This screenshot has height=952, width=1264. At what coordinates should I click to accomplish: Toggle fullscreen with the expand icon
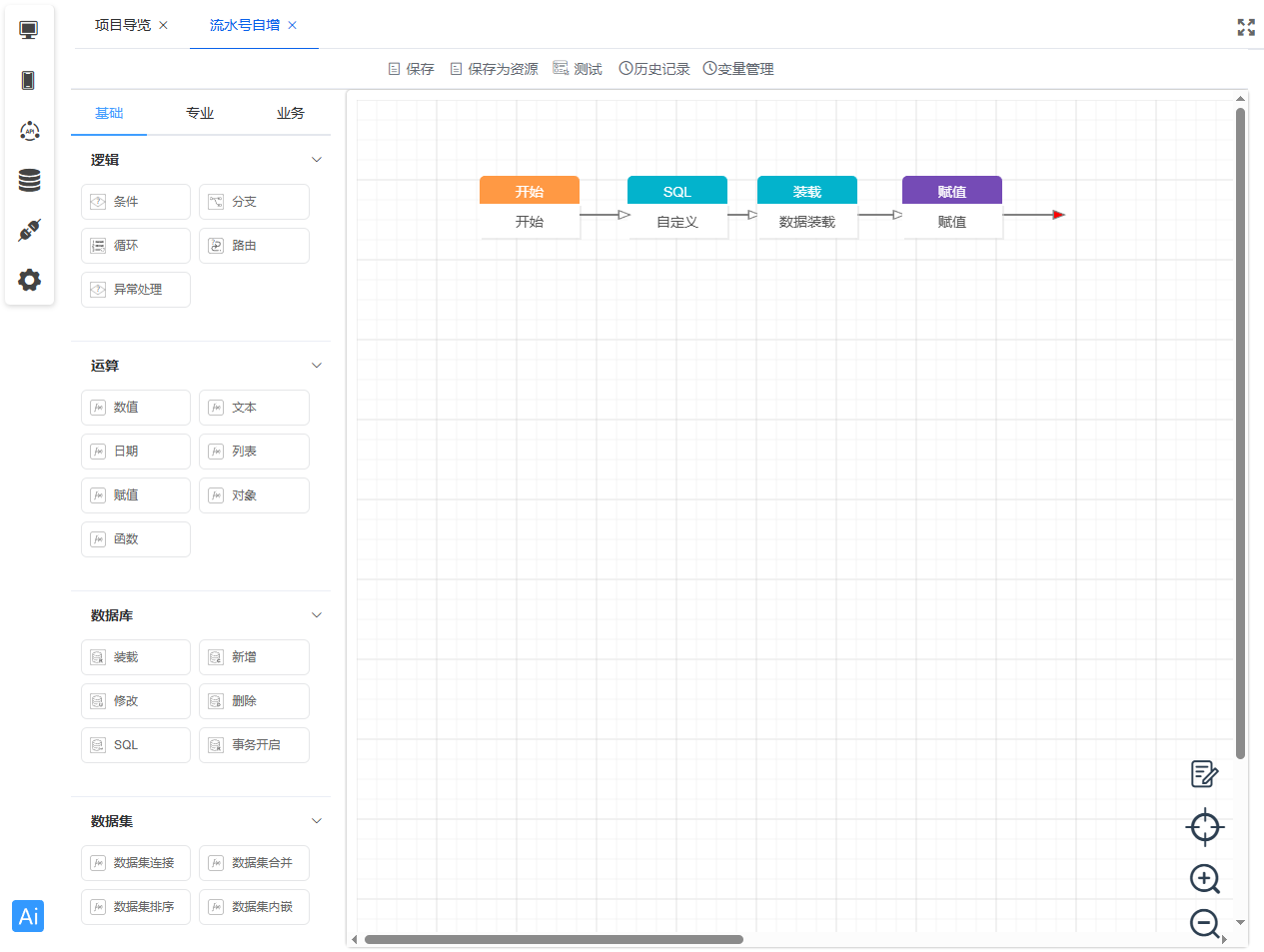coord(1246,27)
